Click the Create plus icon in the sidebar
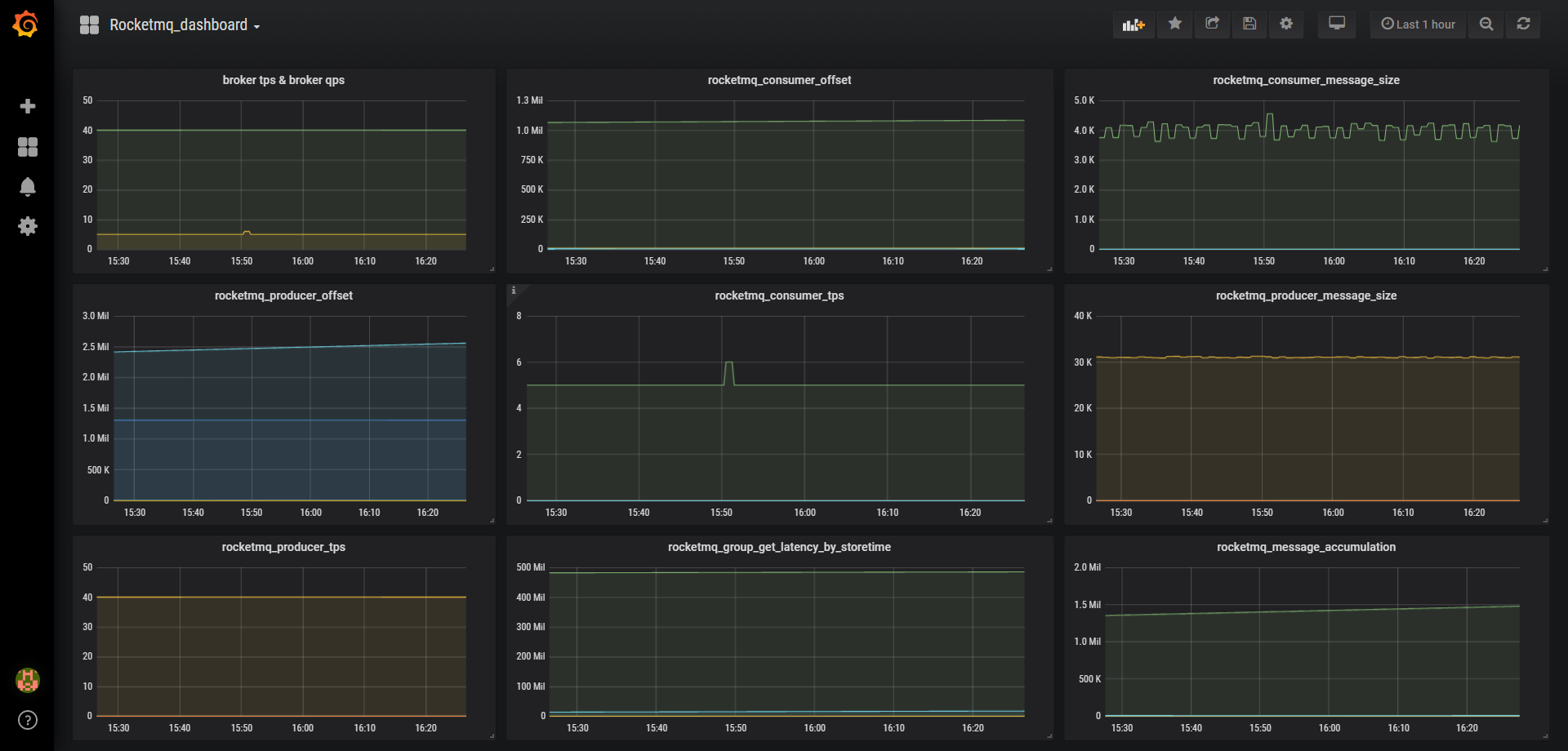 [x=28, y=106]
